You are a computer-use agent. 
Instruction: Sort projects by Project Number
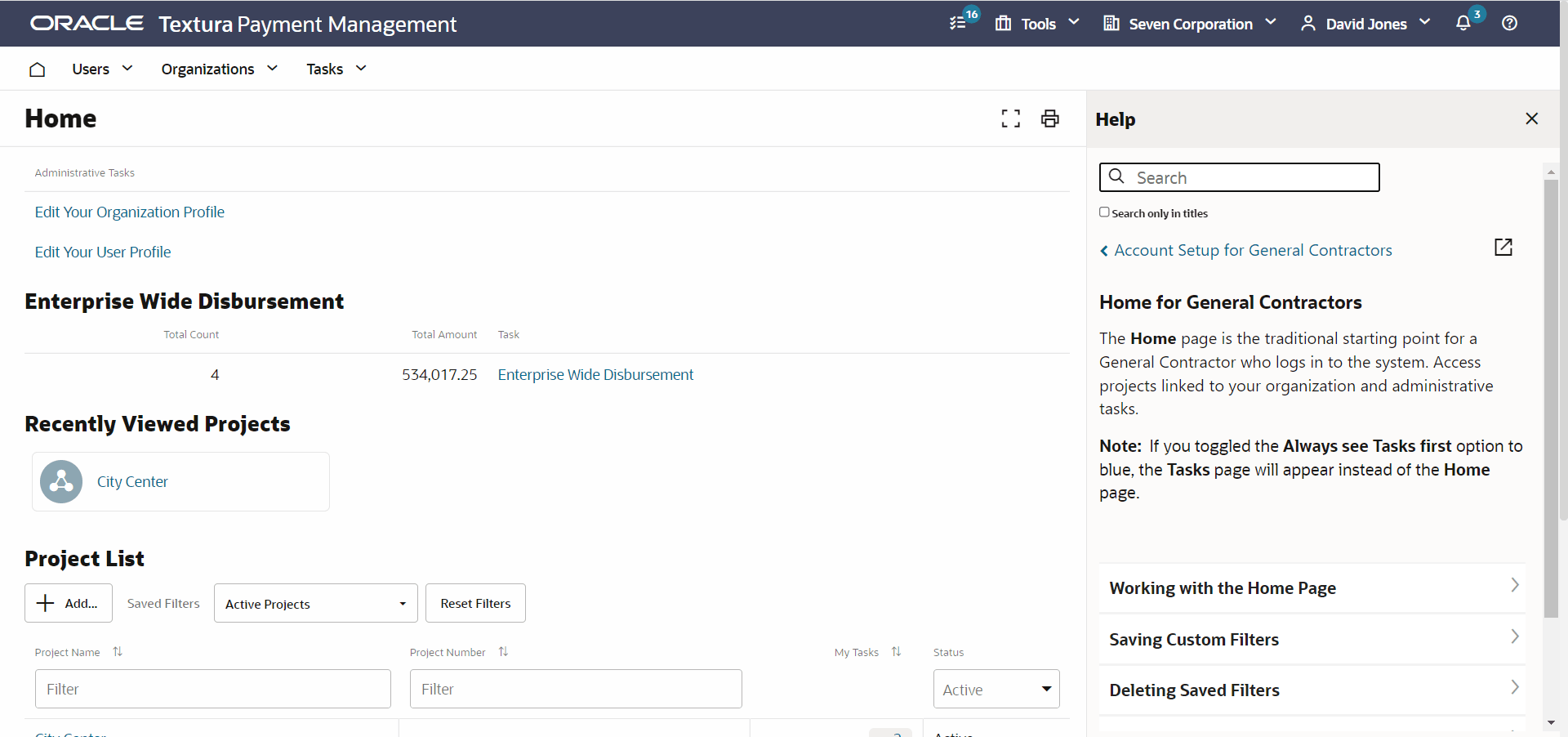coord(503,651)
